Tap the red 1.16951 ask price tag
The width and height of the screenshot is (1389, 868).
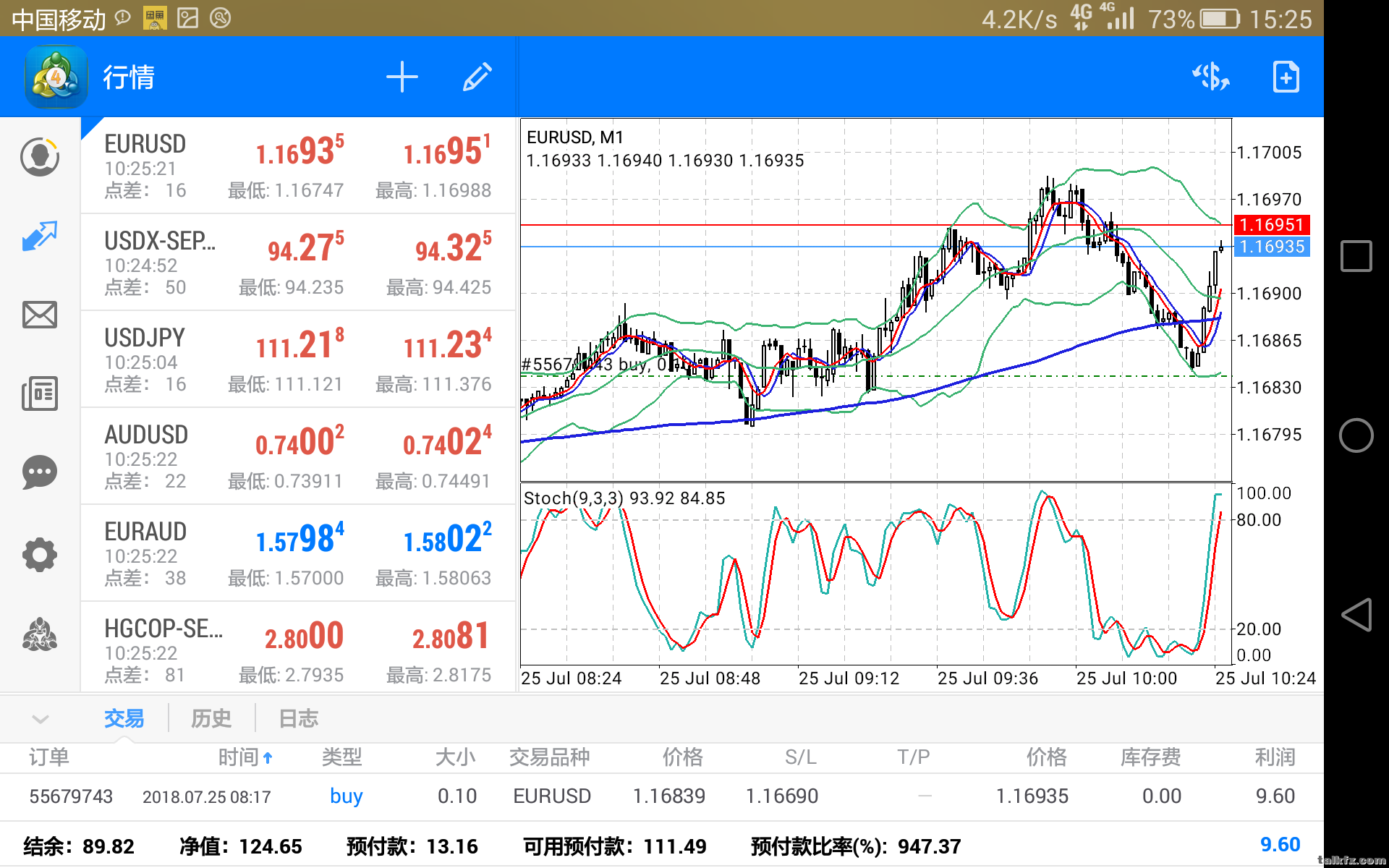(x=1271, y=225)
